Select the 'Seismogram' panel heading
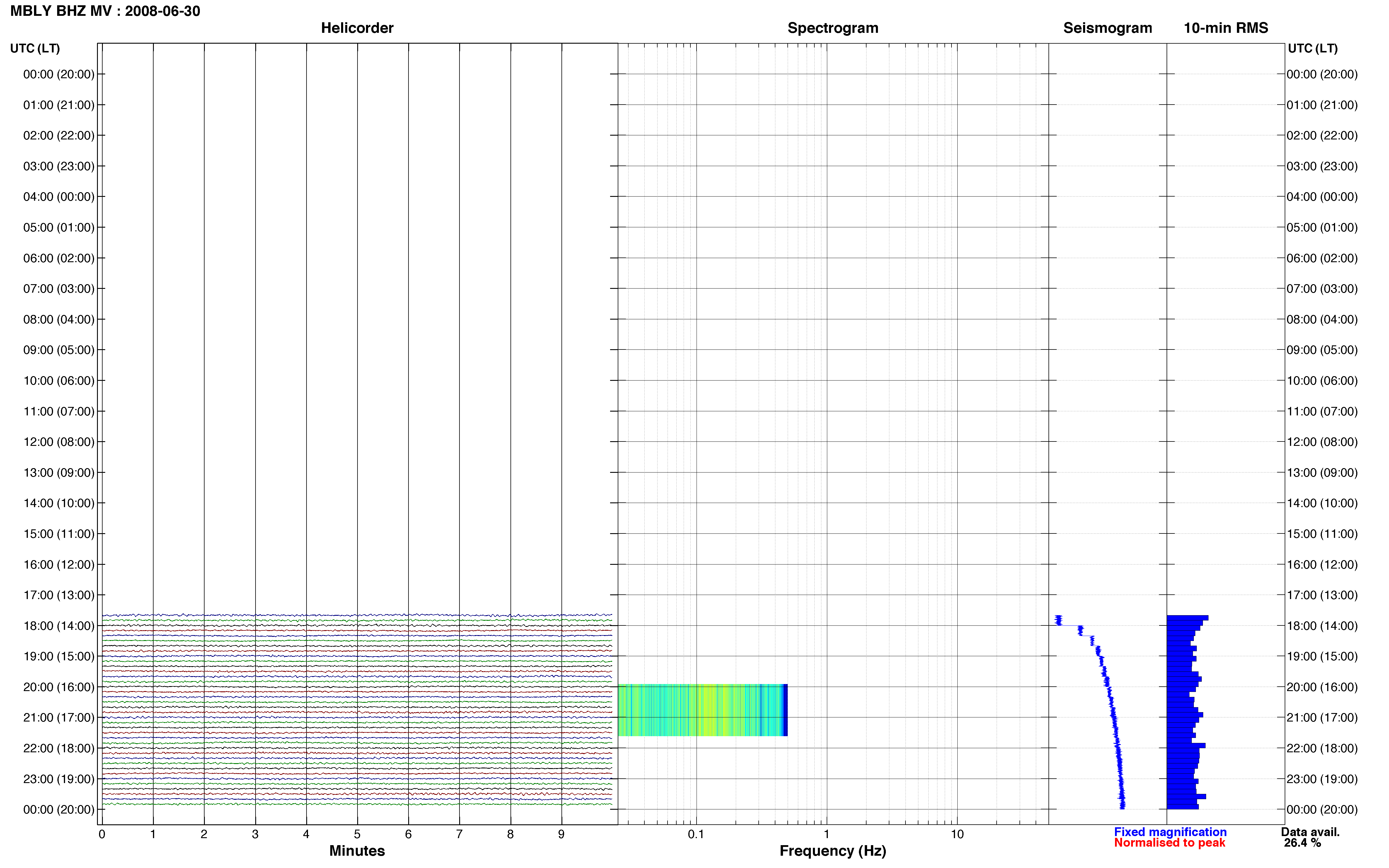The image size is (1389, 868). [x=1108, y=28]
